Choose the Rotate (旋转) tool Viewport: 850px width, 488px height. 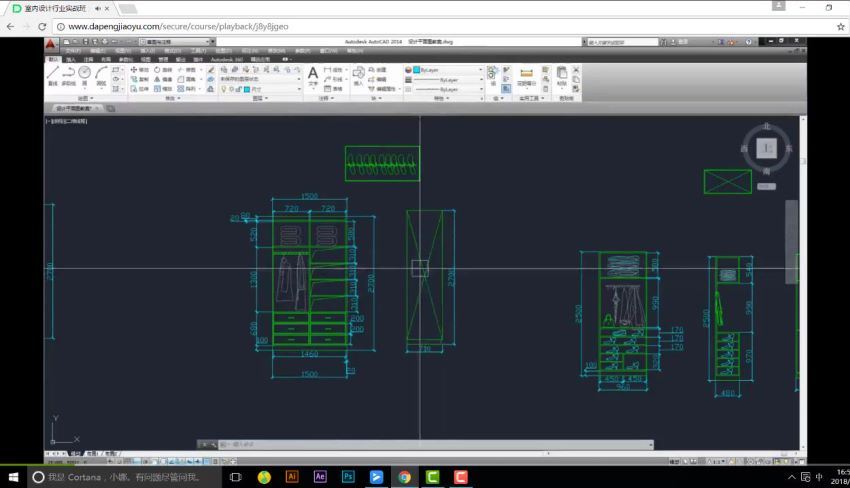[x=163, y=70]
